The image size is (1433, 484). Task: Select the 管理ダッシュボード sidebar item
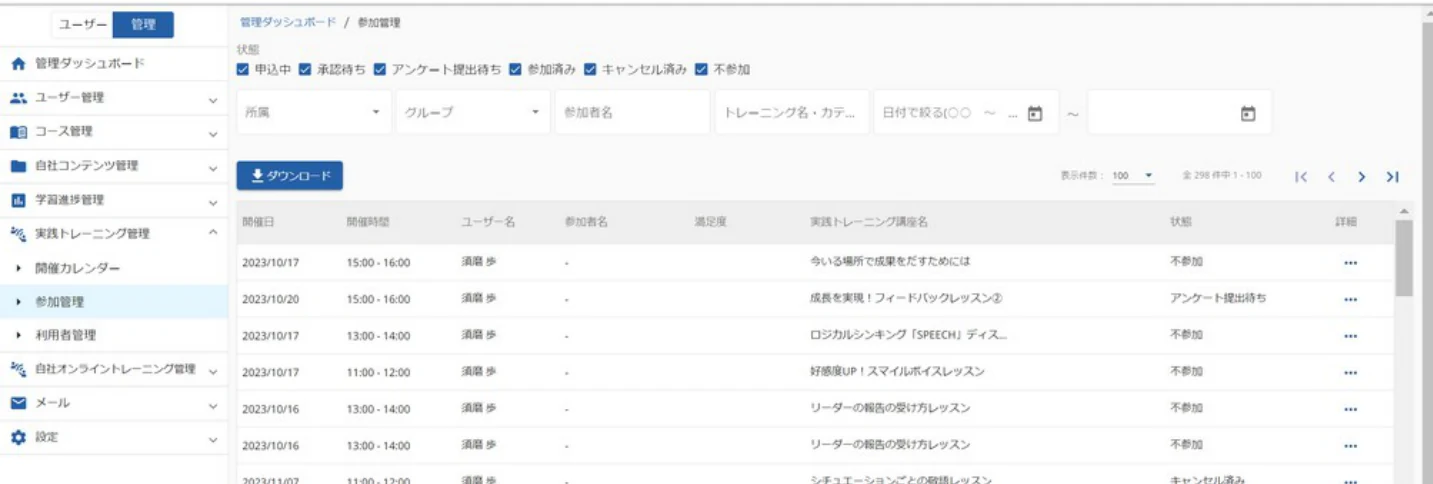coord(114,64)
